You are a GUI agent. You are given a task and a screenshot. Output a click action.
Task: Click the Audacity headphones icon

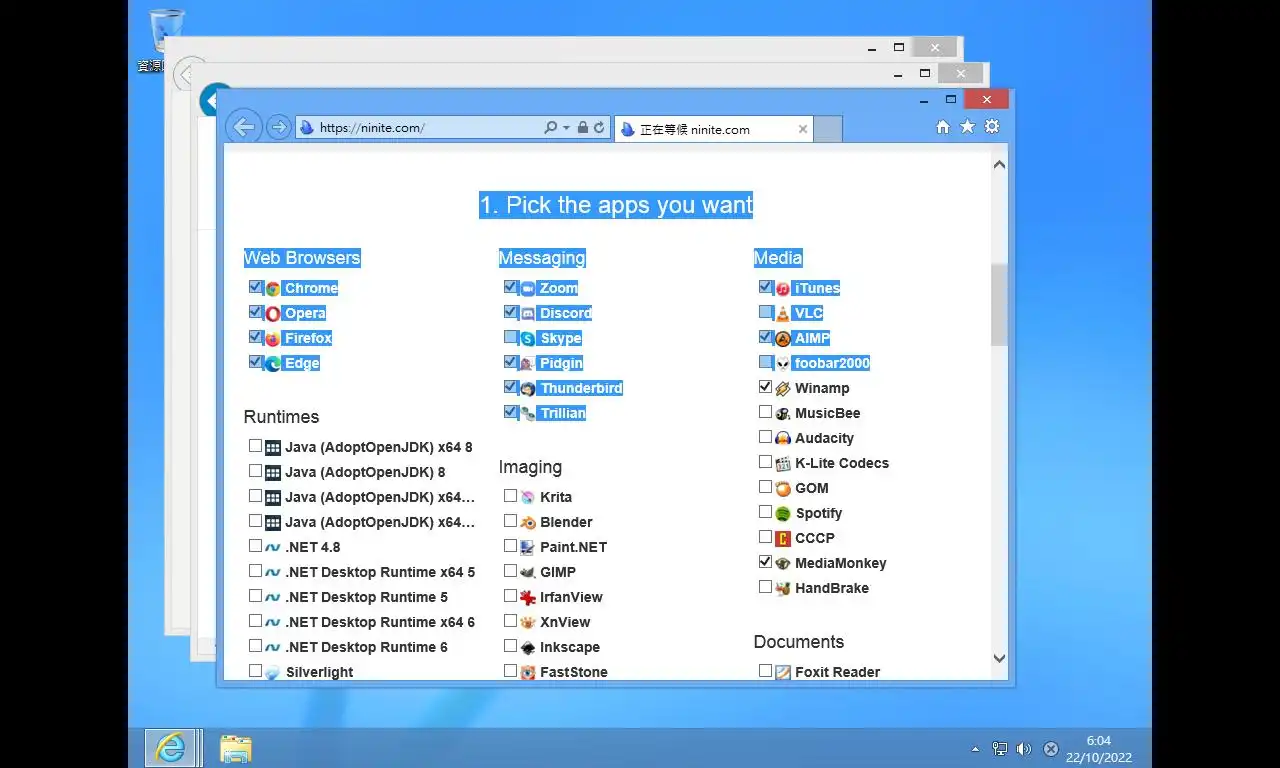(x=783, y=438)
